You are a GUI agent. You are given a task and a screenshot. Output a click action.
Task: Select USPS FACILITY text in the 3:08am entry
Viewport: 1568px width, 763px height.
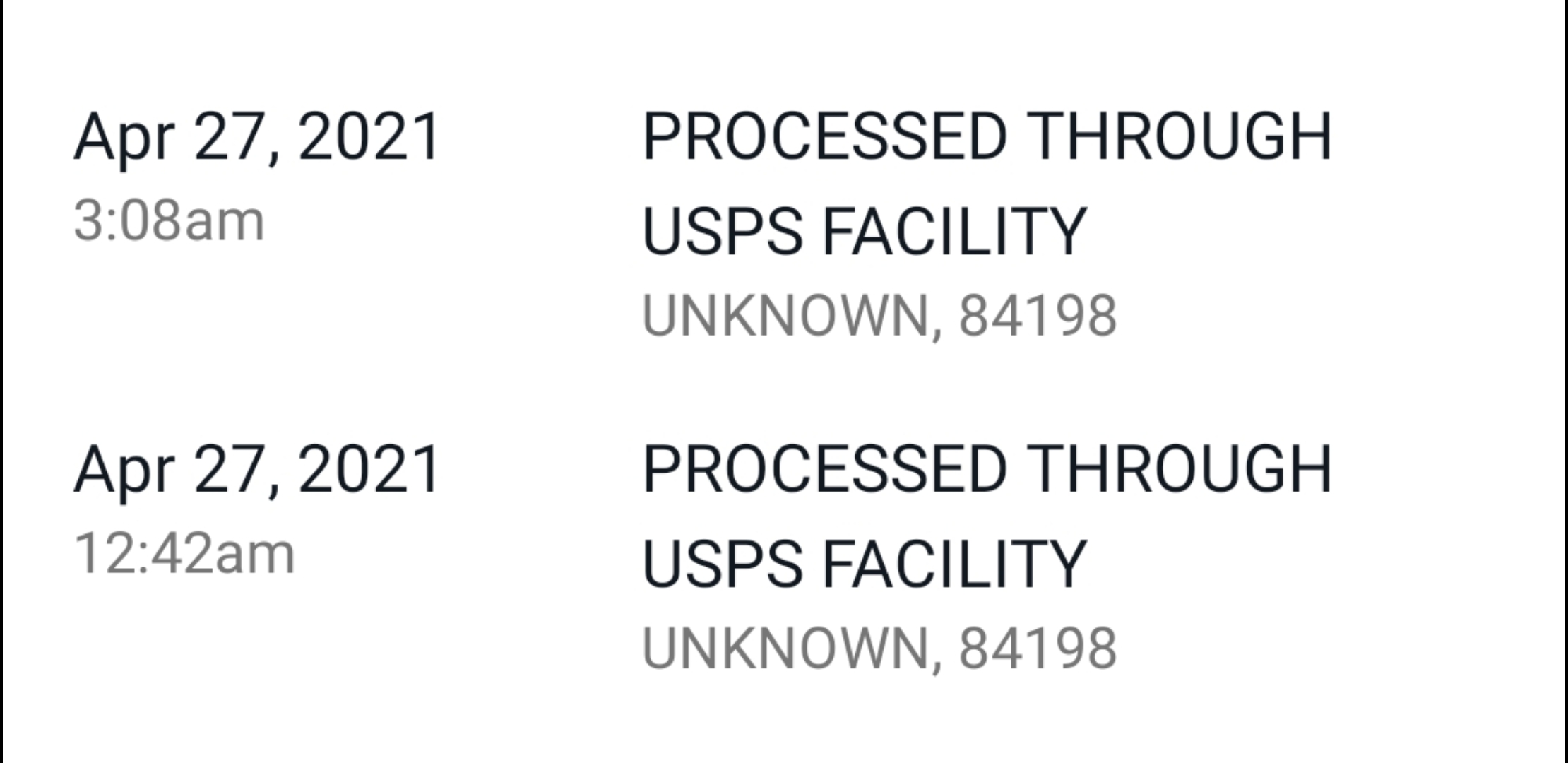[865, 231]
